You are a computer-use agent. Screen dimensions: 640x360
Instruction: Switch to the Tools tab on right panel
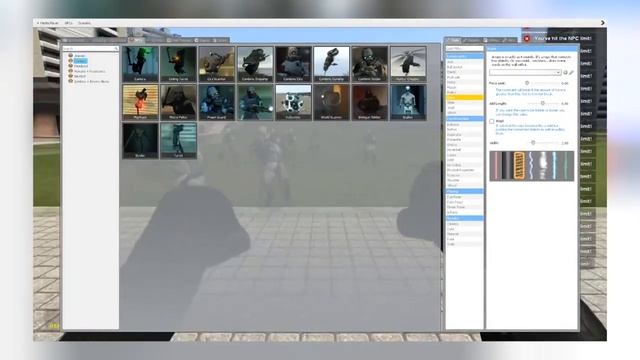(x=453, y=40)
